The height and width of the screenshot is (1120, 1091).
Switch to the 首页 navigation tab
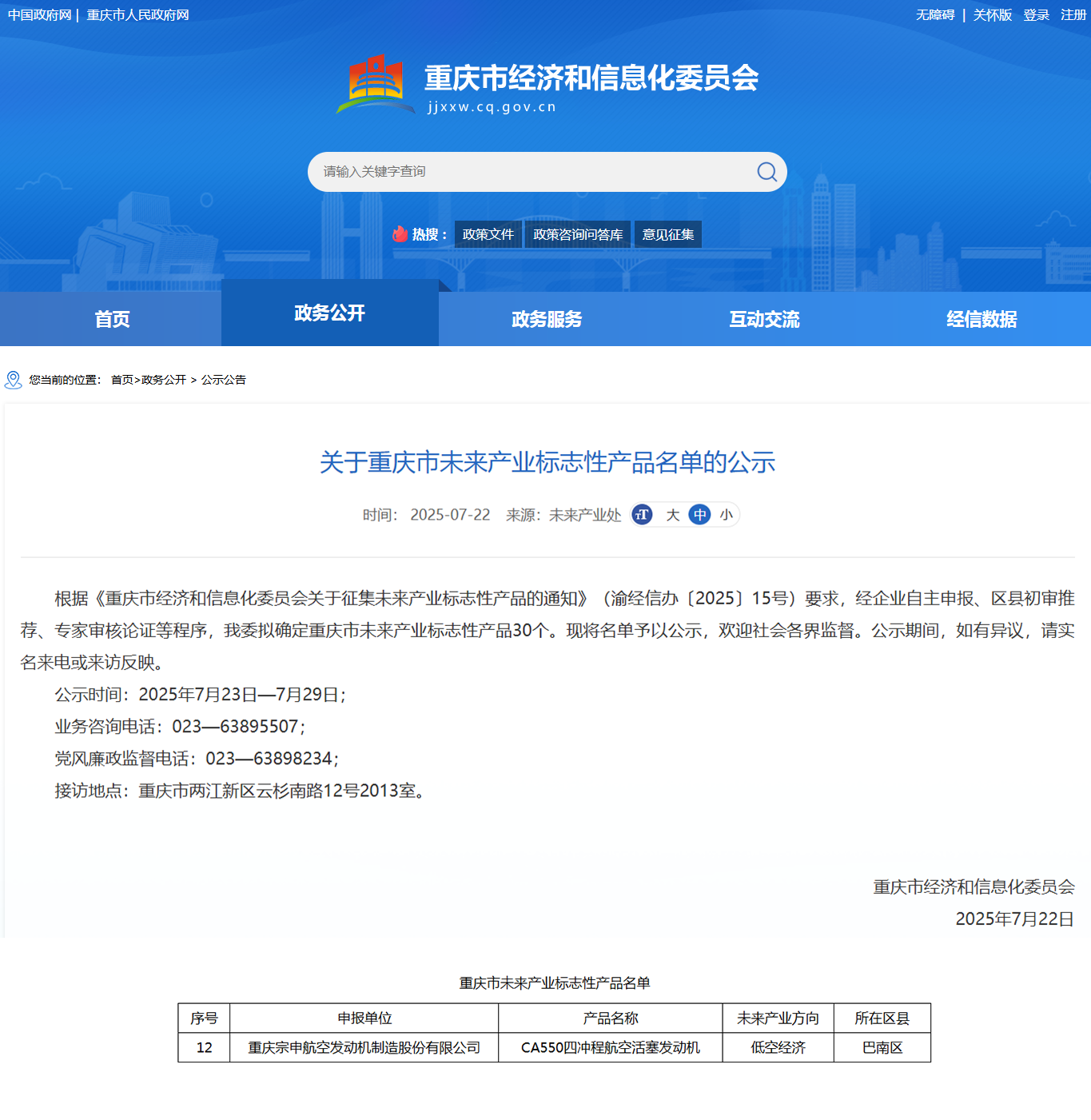point(110,318)
